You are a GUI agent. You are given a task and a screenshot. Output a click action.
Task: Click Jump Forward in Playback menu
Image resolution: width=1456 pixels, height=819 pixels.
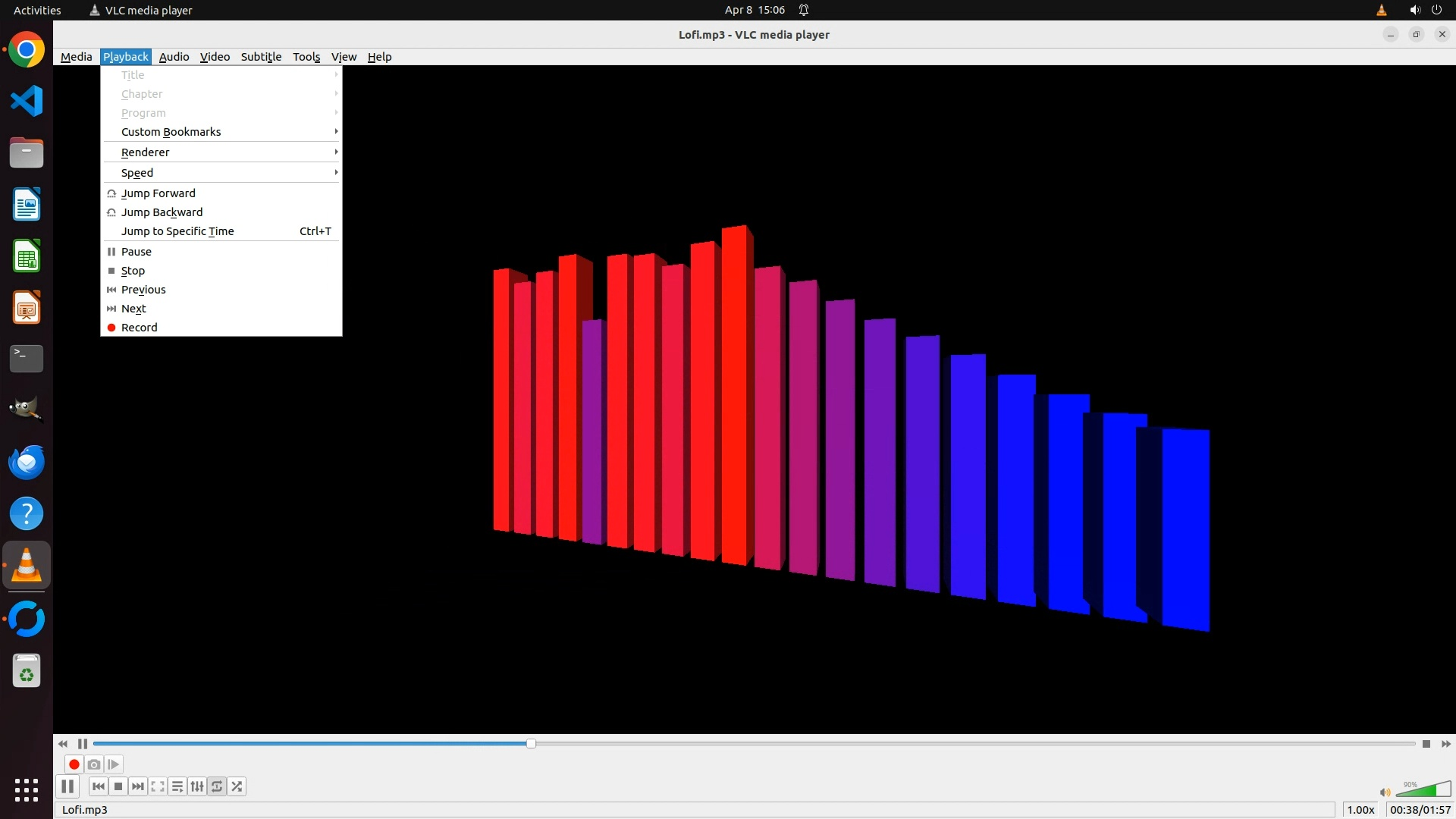click(158, 193)
